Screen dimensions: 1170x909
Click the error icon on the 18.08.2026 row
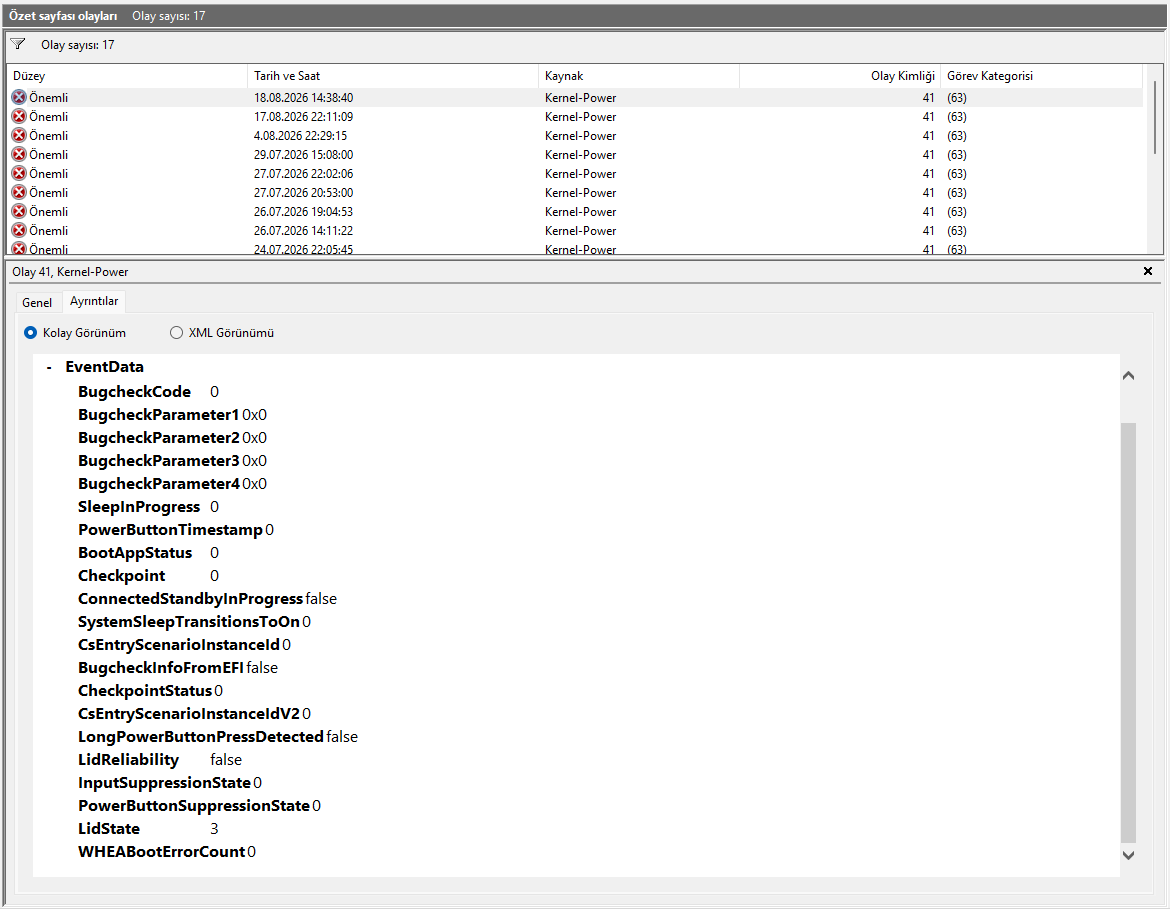(x=19, y=97)
